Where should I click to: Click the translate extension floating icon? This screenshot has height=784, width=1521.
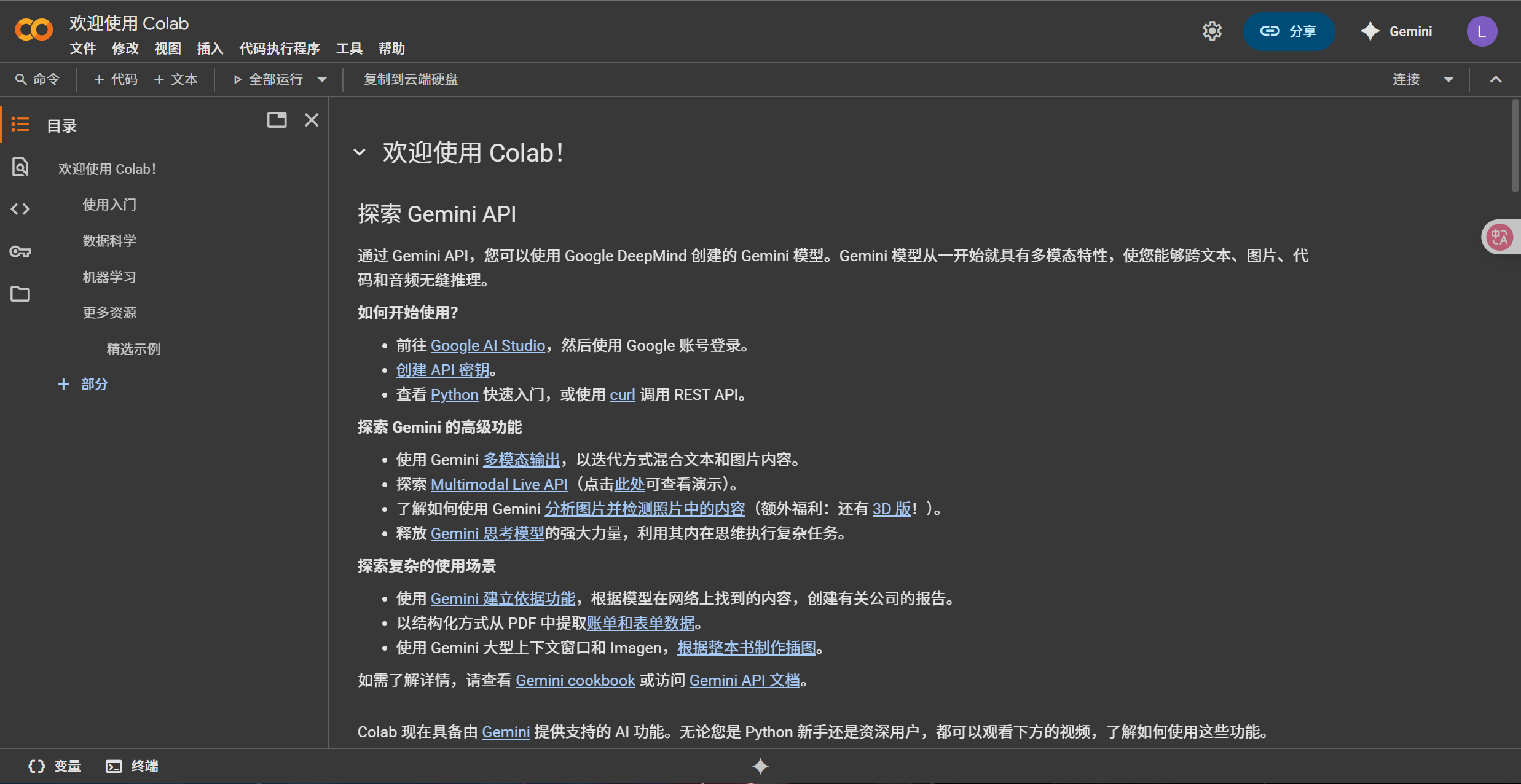(x=1499, y=237)
